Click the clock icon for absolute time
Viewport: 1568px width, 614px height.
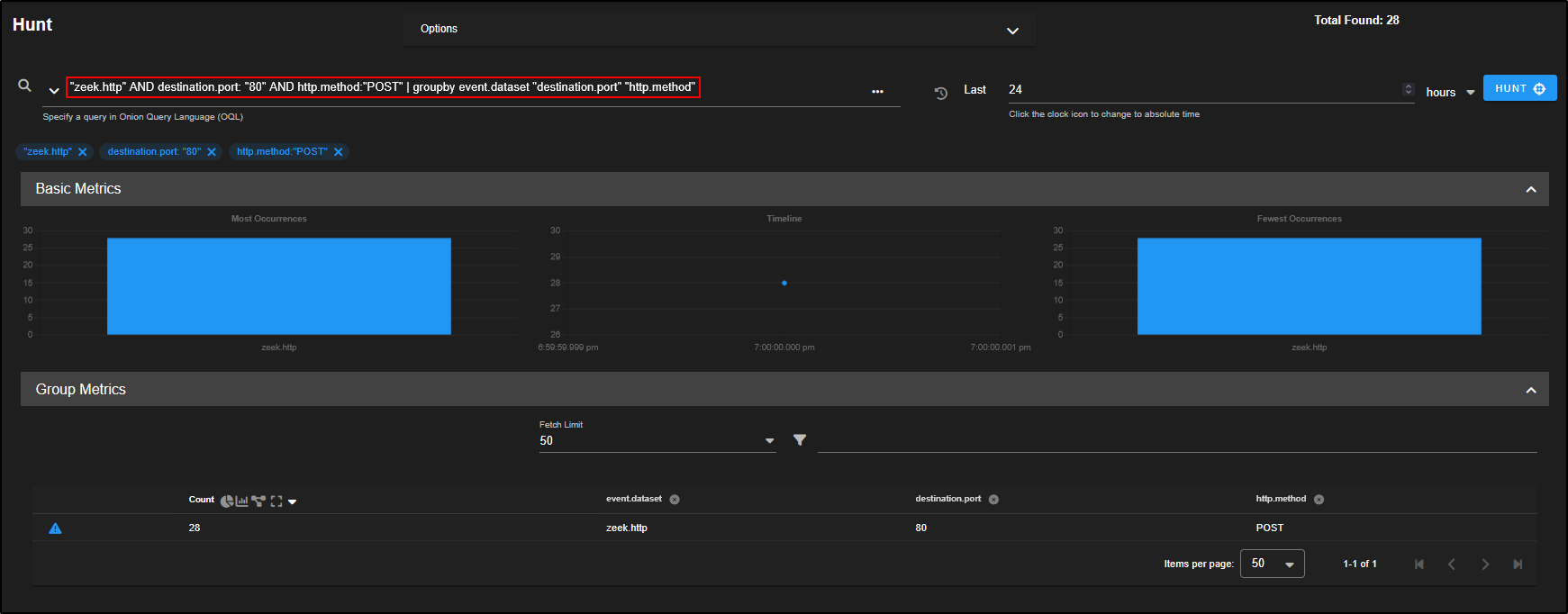pyautogui.click(x=941, y=93)
